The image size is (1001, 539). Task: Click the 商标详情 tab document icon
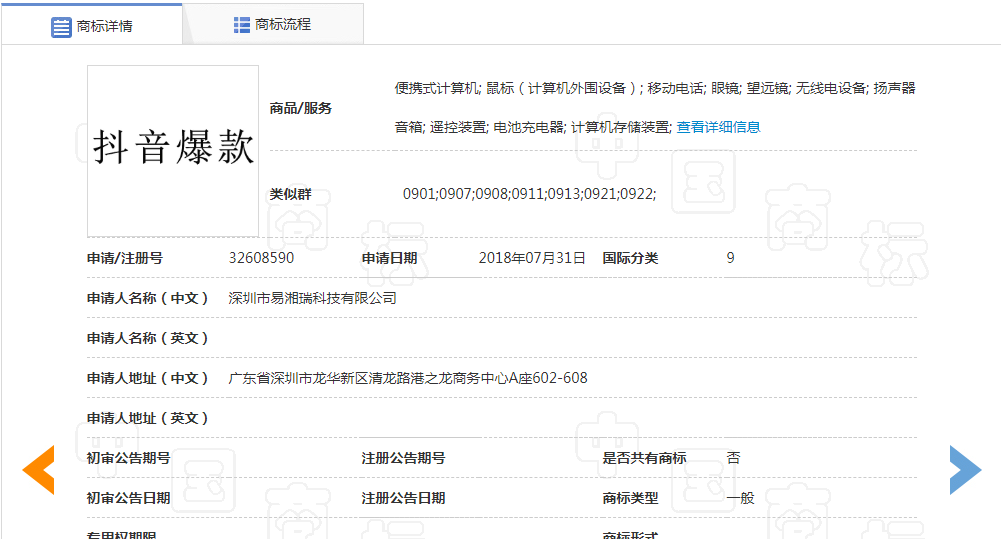[x=61, y=27]
